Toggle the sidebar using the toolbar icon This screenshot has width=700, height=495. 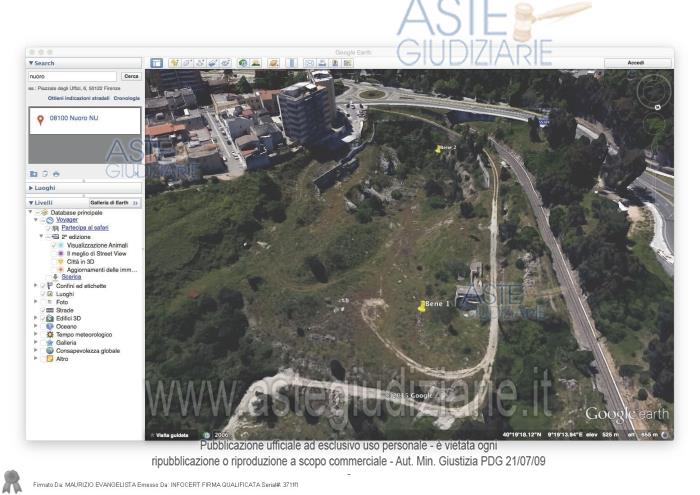[157, 62]
